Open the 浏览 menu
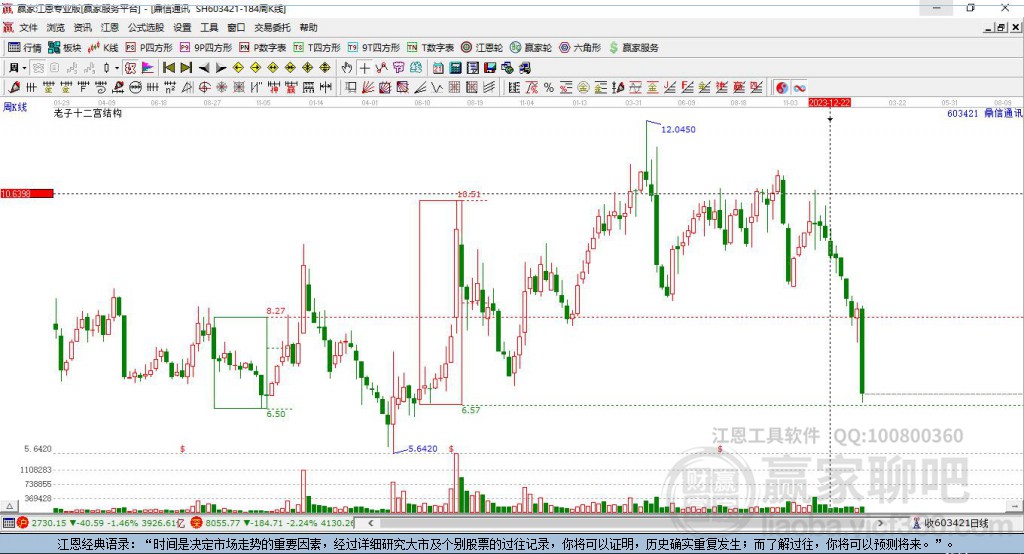Viewport: 1024px width, 554px height. (56, 27)
